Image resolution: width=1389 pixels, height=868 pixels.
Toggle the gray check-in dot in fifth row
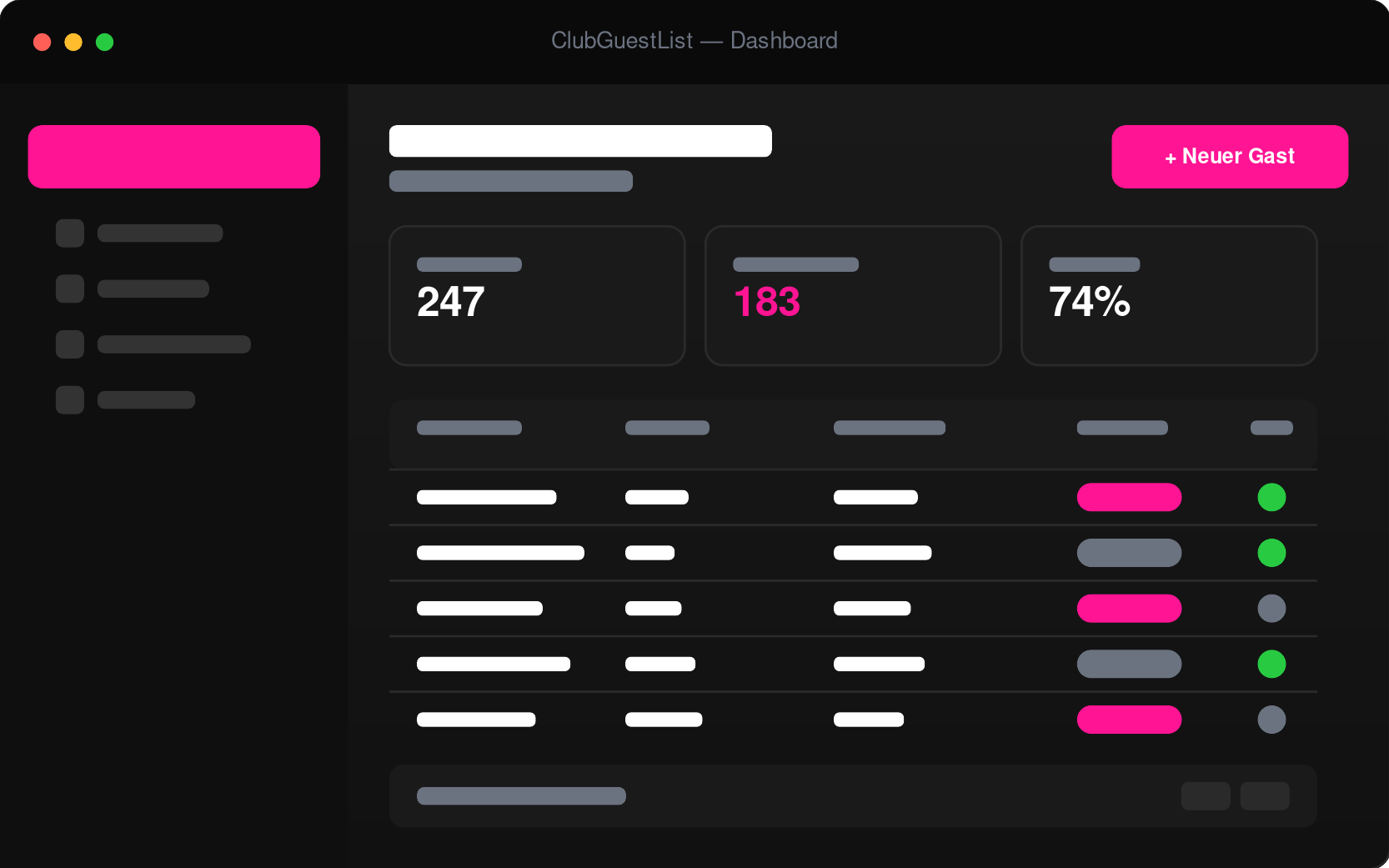pyautogui.click(x=1271, y=720)
